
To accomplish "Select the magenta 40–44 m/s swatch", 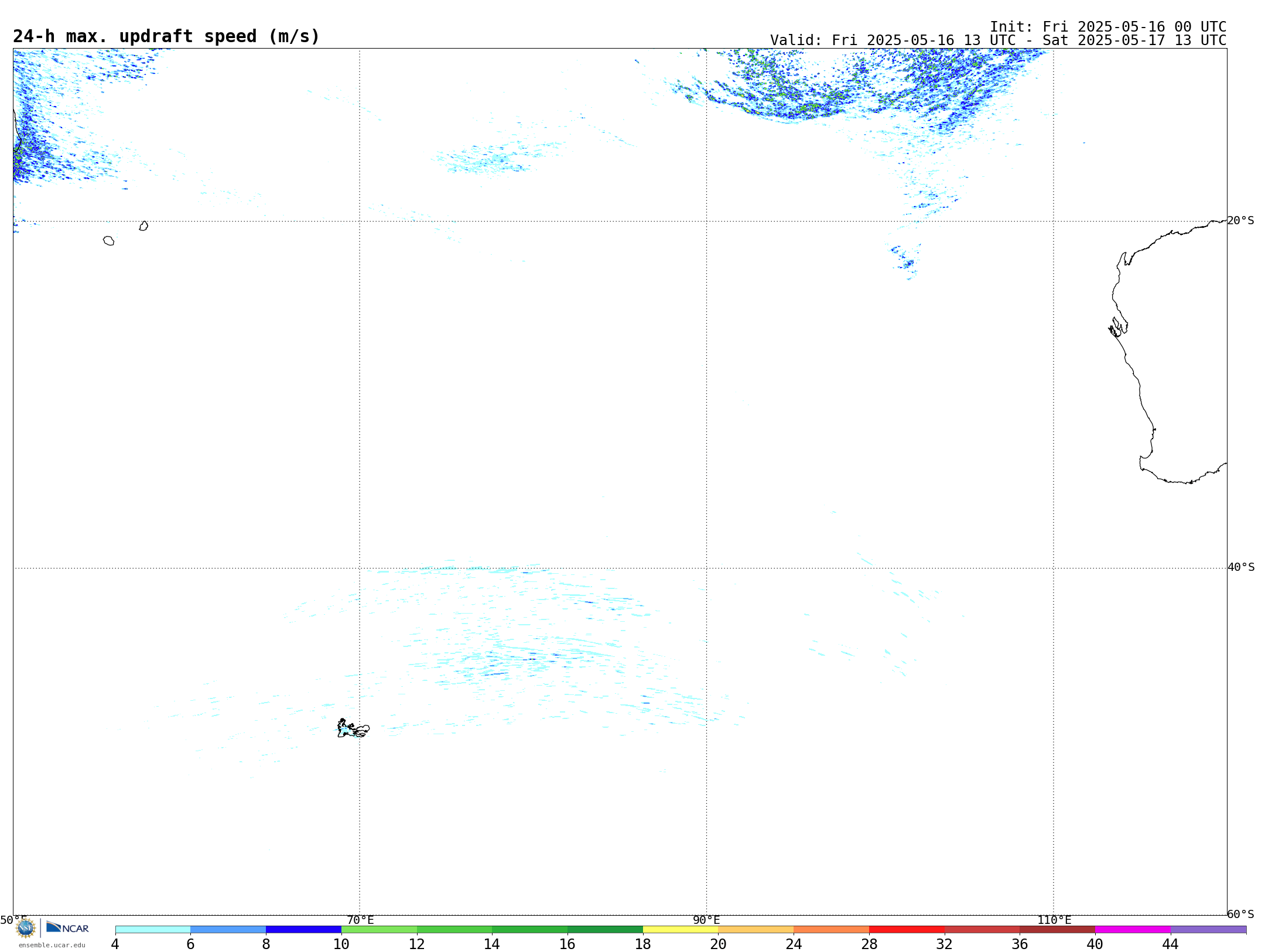I will pyautogui.click(x=1133, y=930).
